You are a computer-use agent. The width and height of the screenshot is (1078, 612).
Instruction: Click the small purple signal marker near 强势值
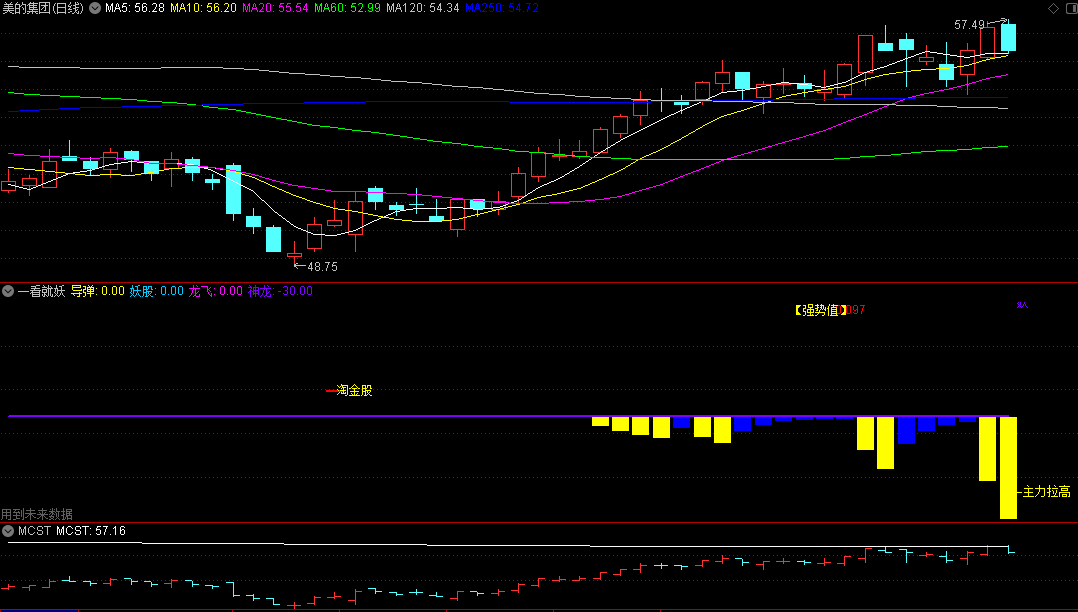click(x=1022, y=305)
